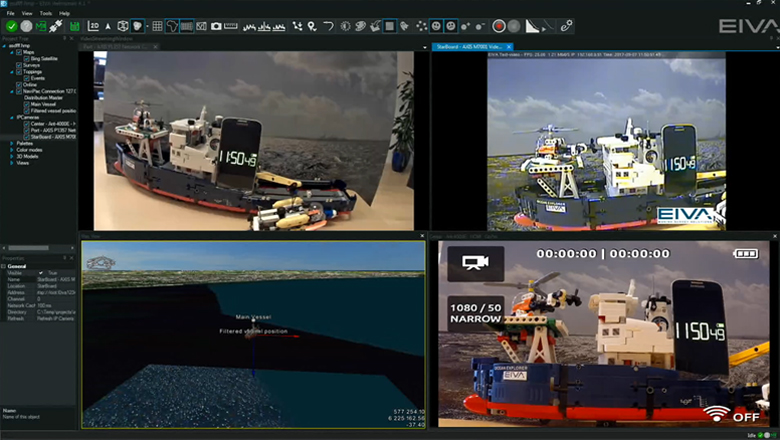Click the Refresh IP Camera property value
This screenshot has height=440, width=780.
pyautogui.click(x=56, y=318)
